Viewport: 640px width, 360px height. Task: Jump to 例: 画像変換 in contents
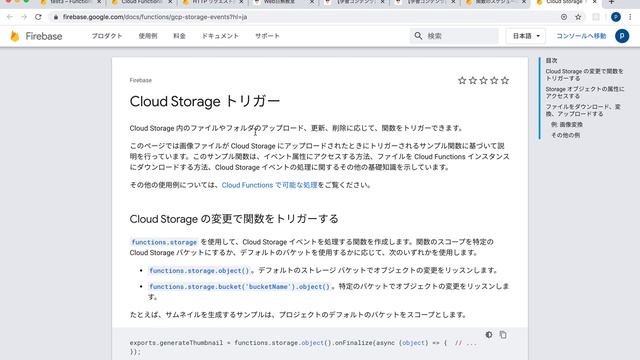(567, 124)
